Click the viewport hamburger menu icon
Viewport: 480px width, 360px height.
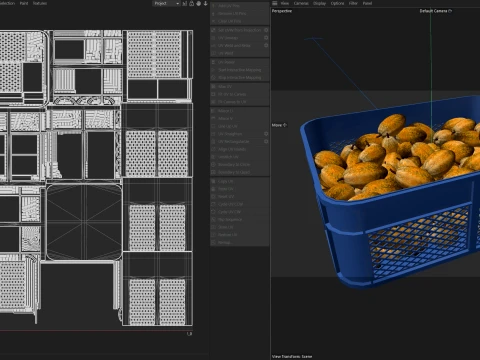[275, 3]
